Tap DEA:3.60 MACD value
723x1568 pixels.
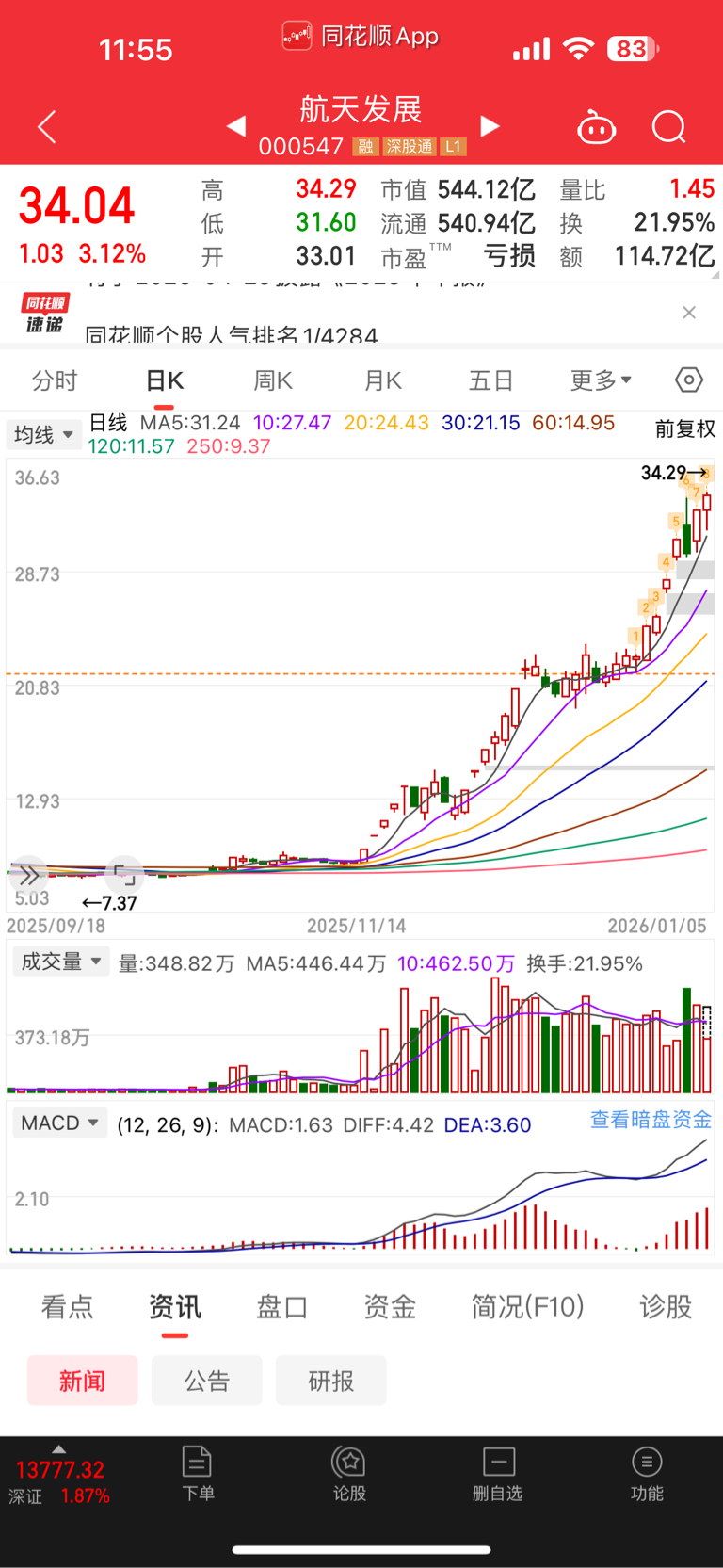488,1125
